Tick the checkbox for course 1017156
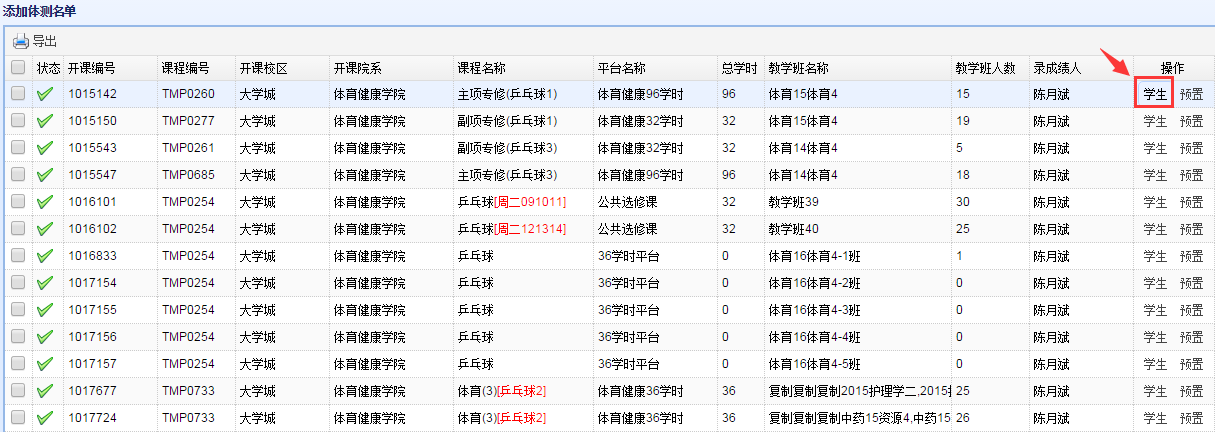1215x432 pixels. coord(18,337)
